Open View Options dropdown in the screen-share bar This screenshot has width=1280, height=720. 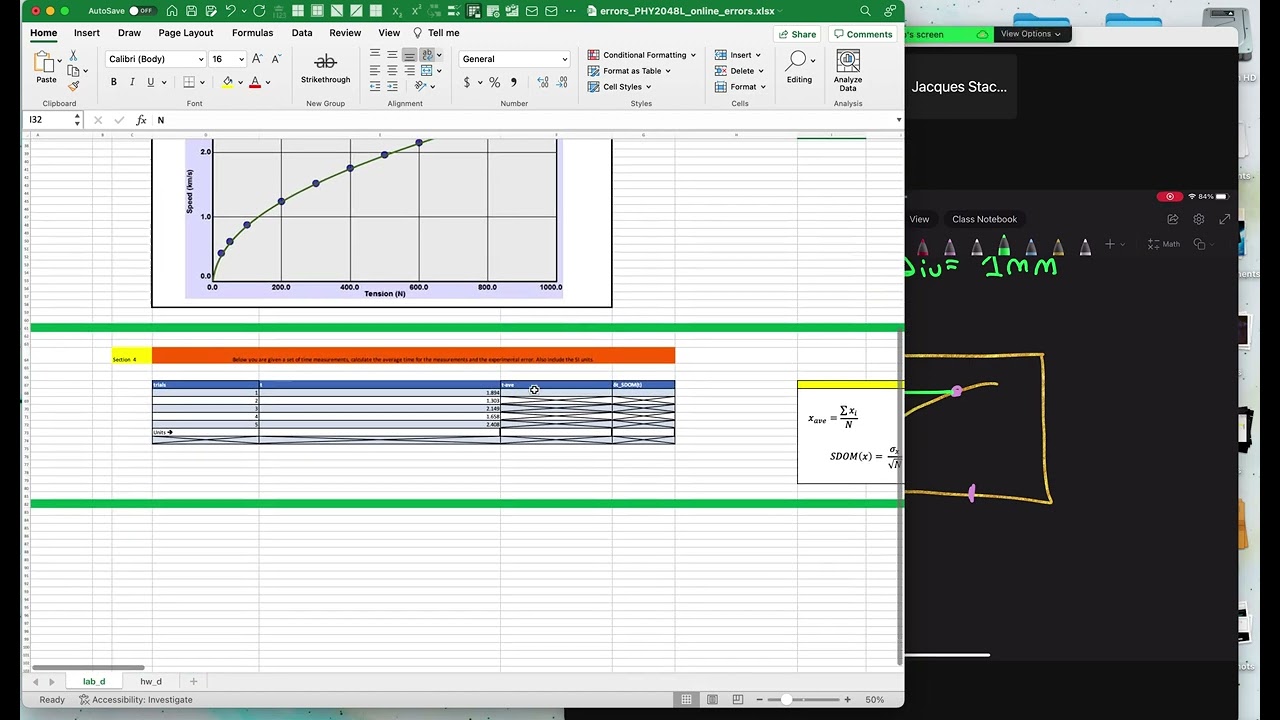[x=1031, y=34]
